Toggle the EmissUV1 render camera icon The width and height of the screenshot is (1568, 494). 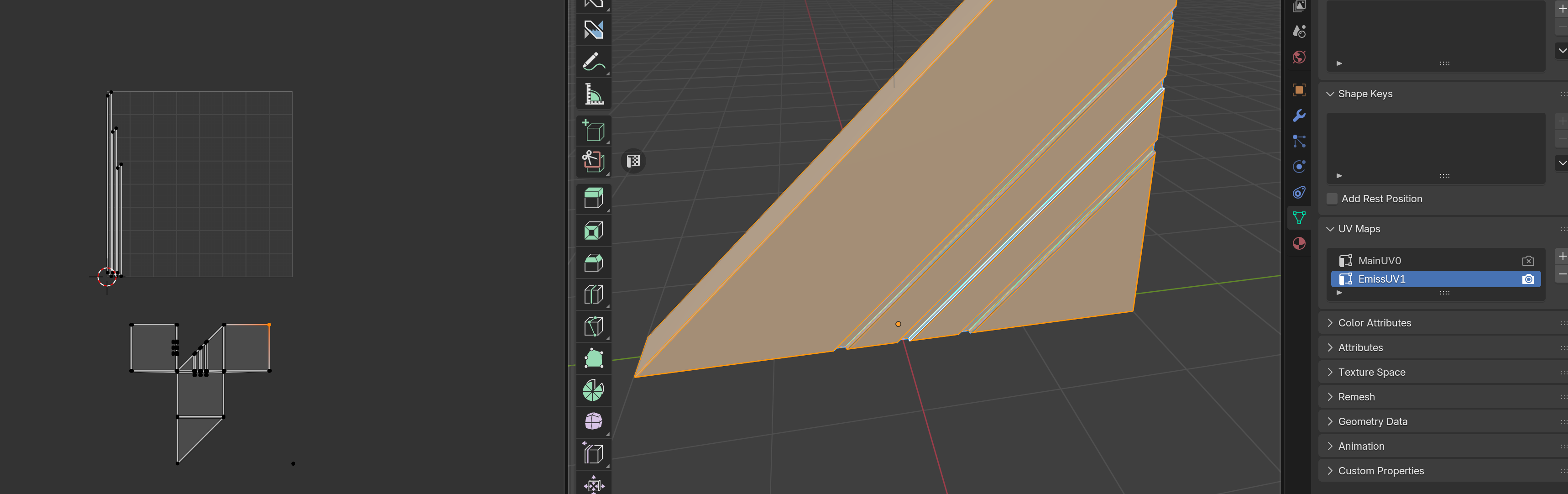pyautogui.click(x=1527, y=279)
